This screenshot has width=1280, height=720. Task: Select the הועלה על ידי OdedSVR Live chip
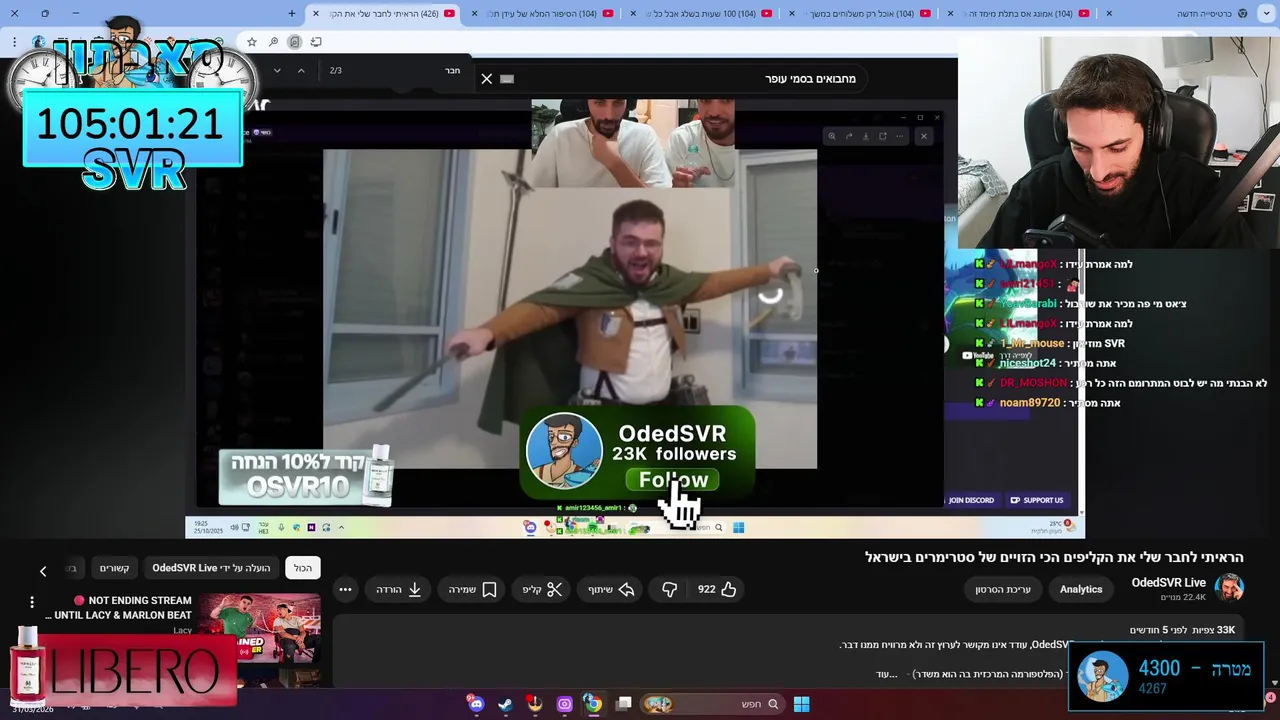[x=211, y=568]
